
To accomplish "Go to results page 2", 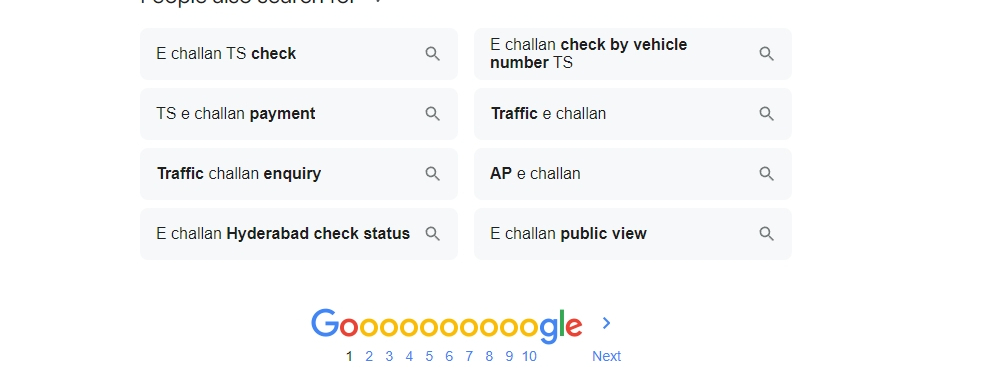I will click(x=369, y=356).
